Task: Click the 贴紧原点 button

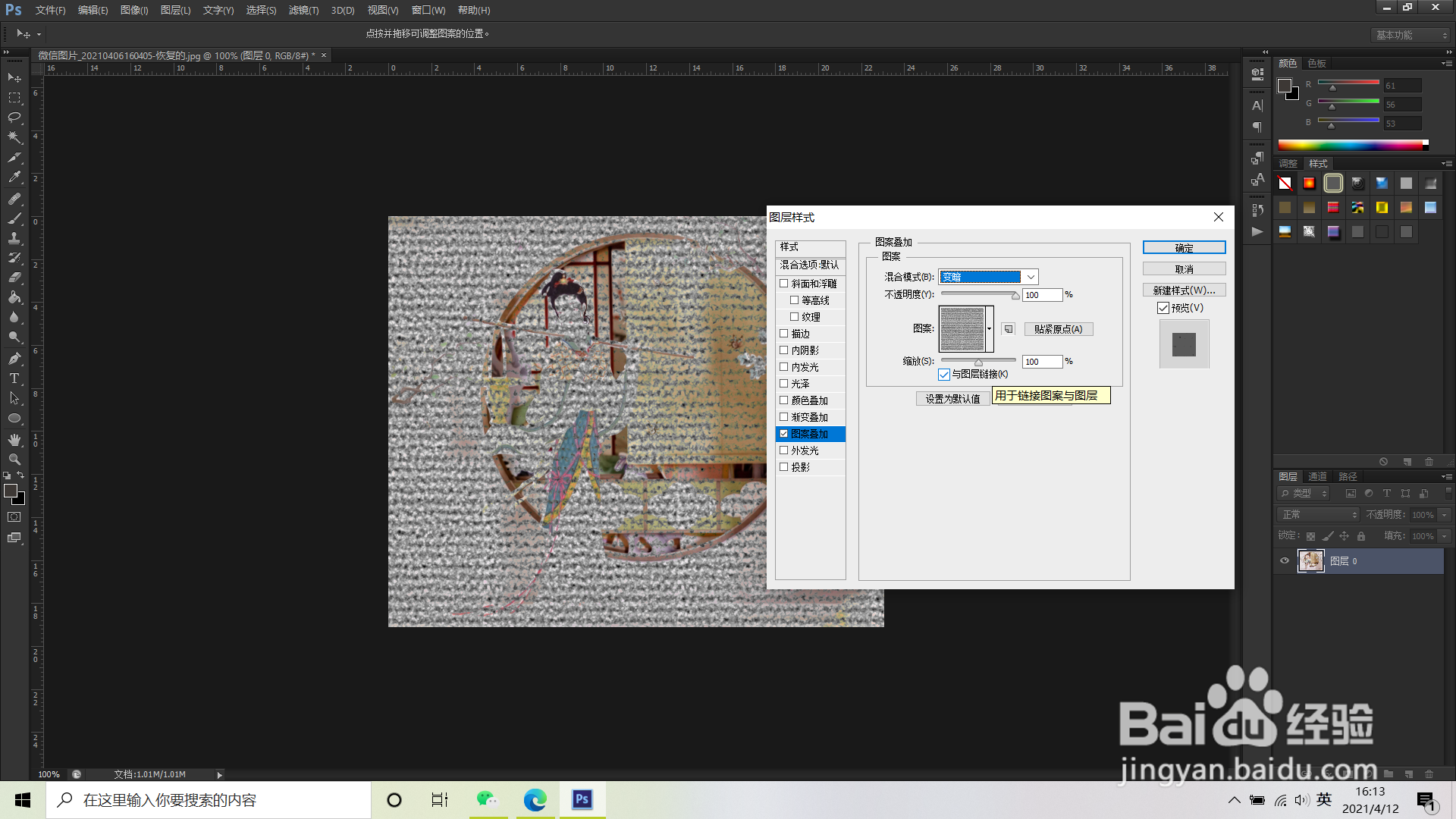Action: [1058, 329]
